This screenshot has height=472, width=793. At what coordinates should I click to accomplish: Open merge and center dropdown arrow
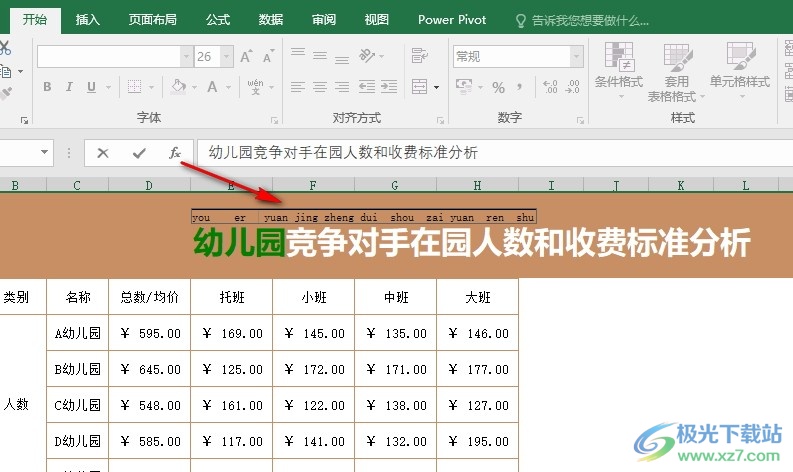tap(436, 87)
